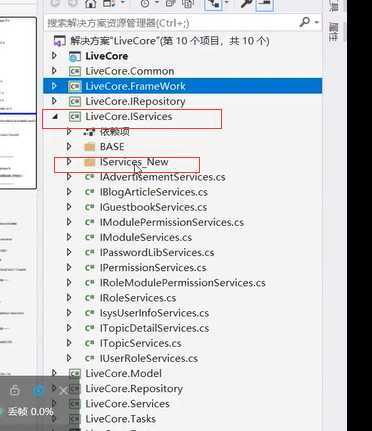This screenshot has width=372, height=431.
Task: Expand the LiveCore.Common project
Action: [x=54, y=71]
